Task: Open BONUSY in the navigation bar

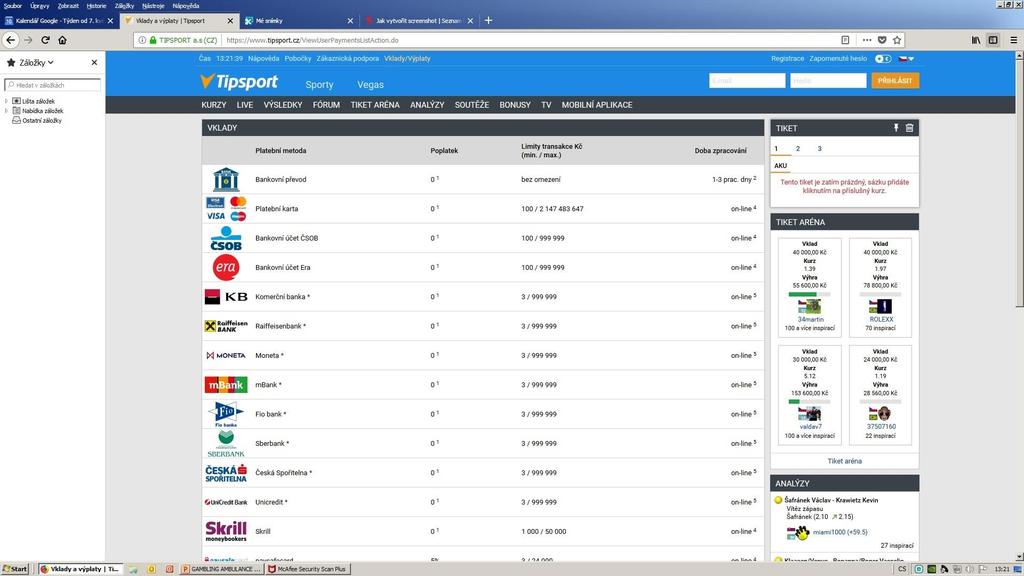Action: (515, 105)
